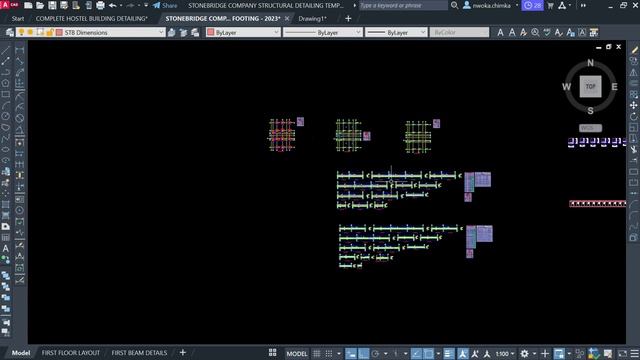This screenshot has height=360, width=640.
Task: Click Make Object's Layer Current icon
Action: click(x=172, y=32)
